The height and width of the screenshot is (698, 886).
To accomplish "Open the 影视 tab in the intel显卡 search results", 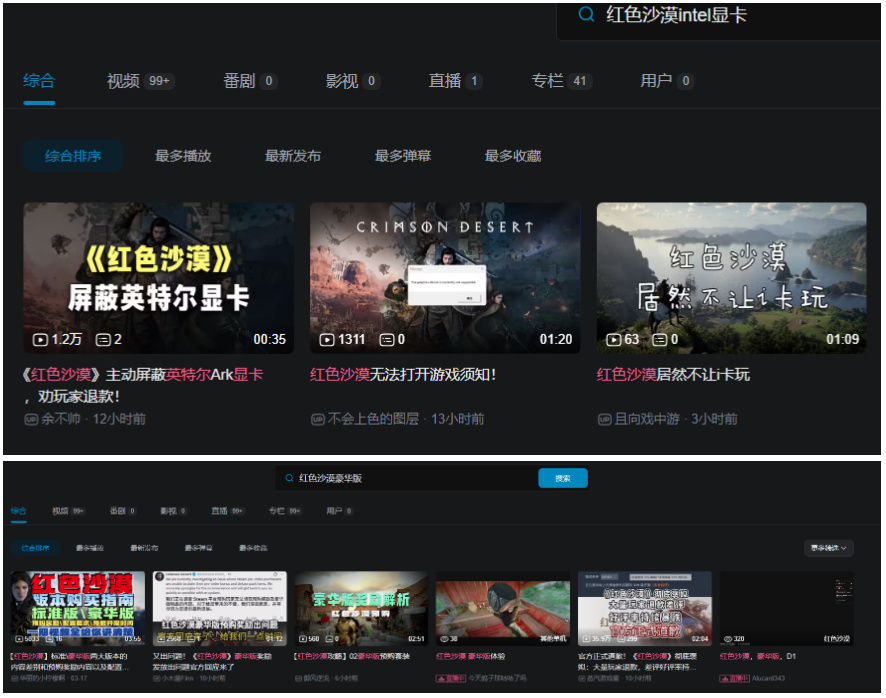I will [x=352, y=81].
